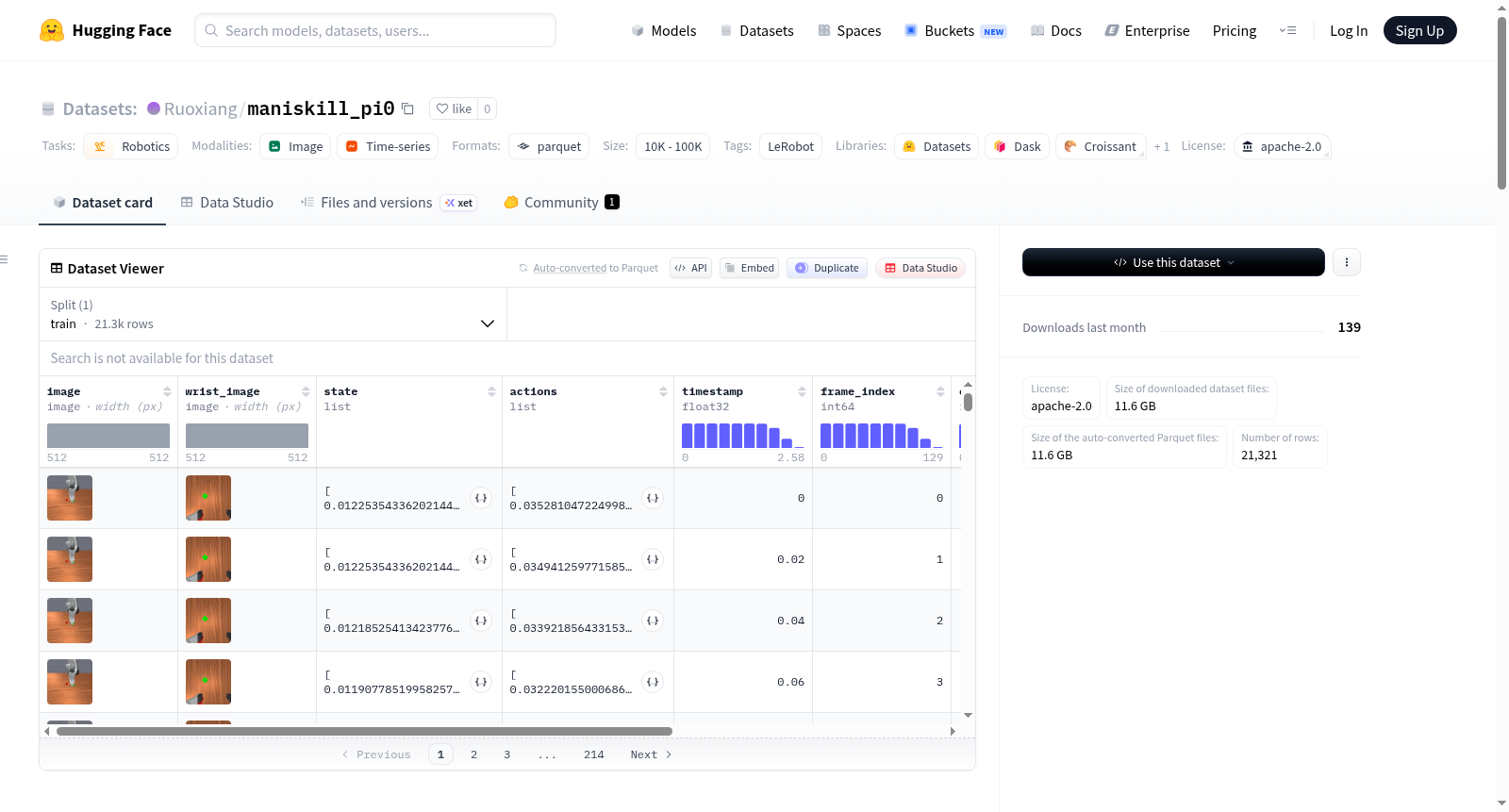Open the Split train dropdown
The image size is (1509, 812).
273,314
